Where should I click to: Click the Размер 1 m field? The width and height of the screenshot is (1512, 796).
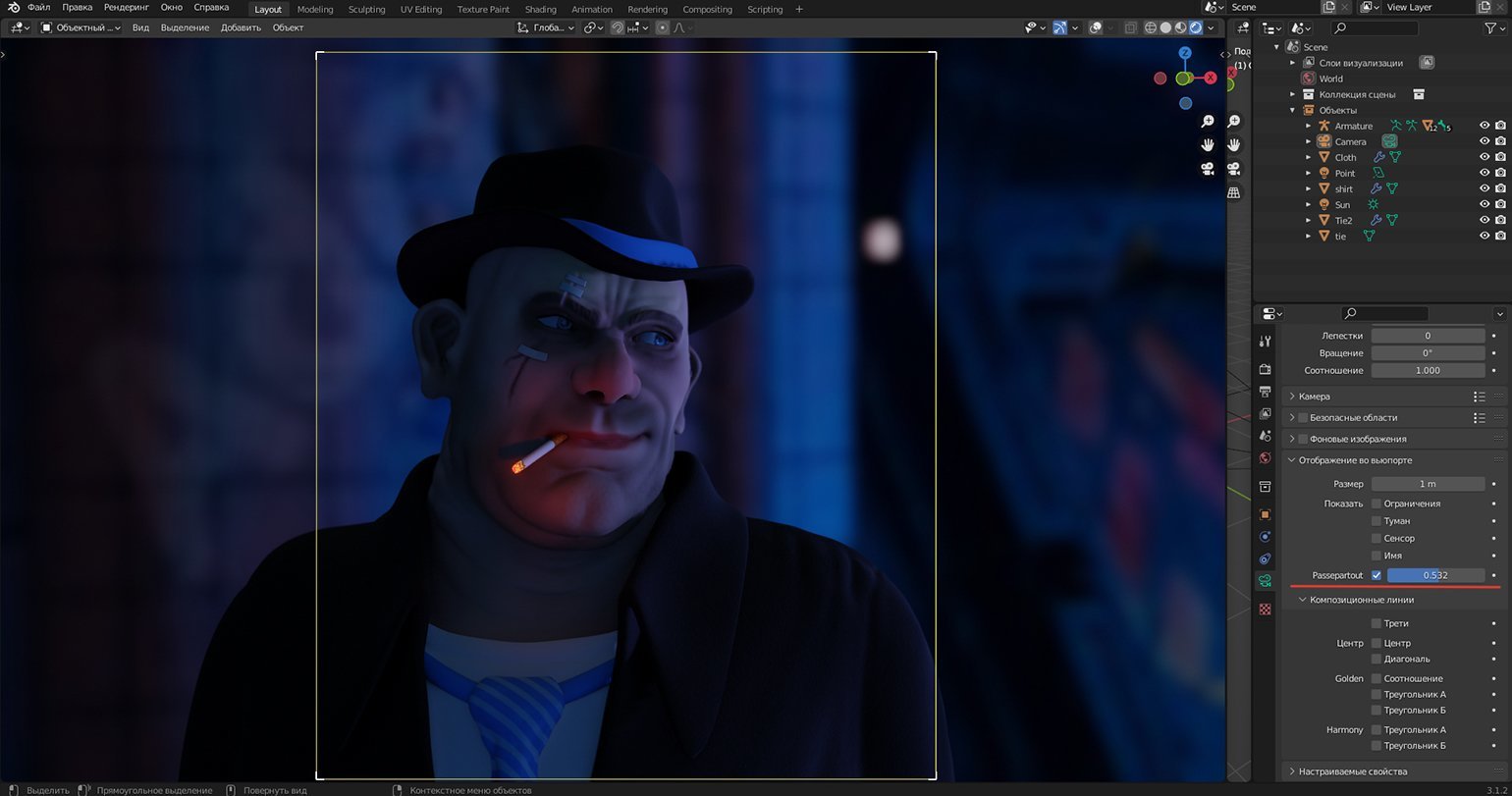click(1428, 484)
